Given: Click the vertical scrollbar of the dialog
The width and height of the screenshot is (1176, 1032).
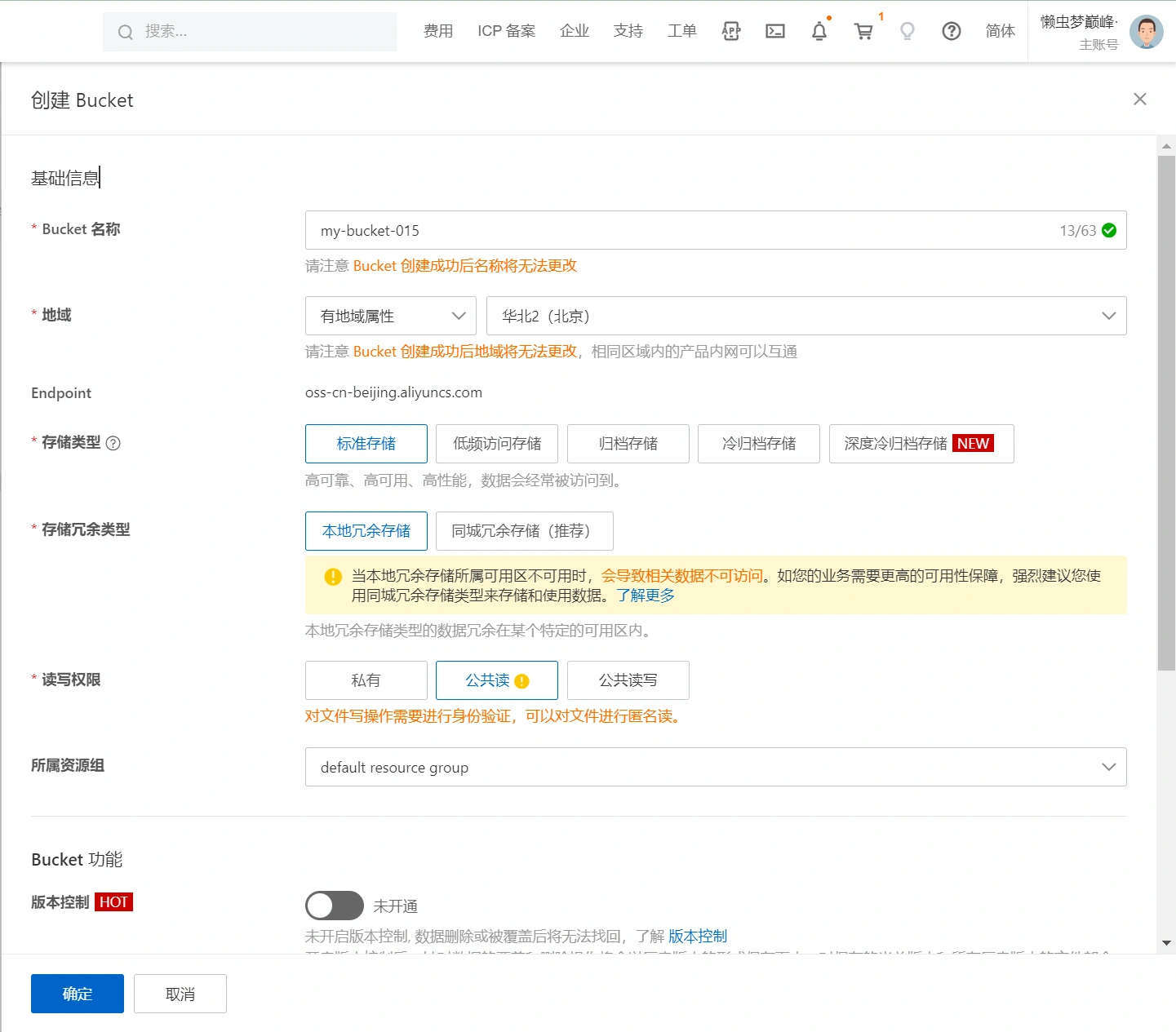Looking at the screenshot, I should click(1166, 408).
